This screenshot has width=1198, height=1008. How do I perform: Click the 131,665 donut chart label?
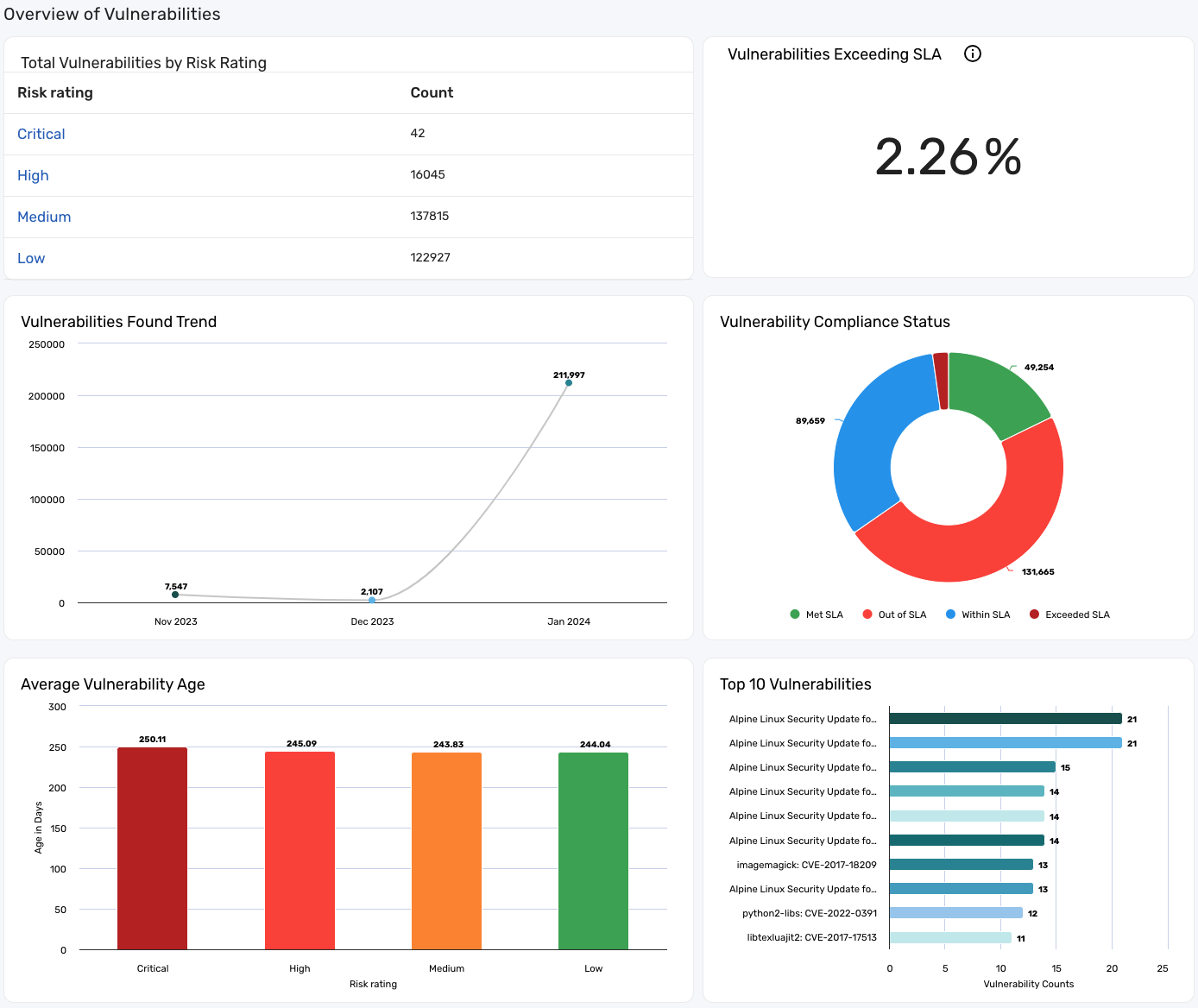(x=1038, y=572)
